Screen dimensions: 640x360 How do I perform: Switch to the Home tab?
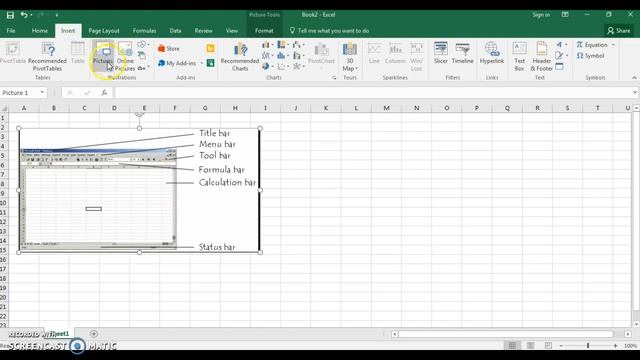40,31
